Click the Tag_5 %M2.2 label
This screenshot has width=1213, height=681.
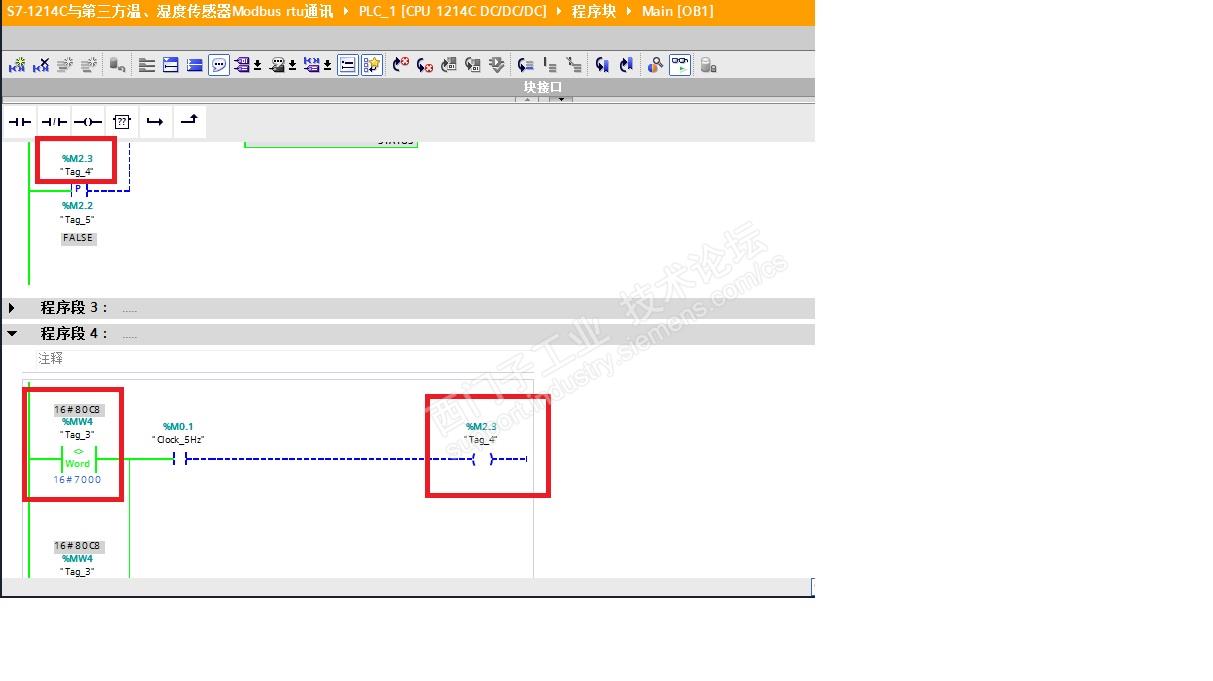(x=78, y=213)
